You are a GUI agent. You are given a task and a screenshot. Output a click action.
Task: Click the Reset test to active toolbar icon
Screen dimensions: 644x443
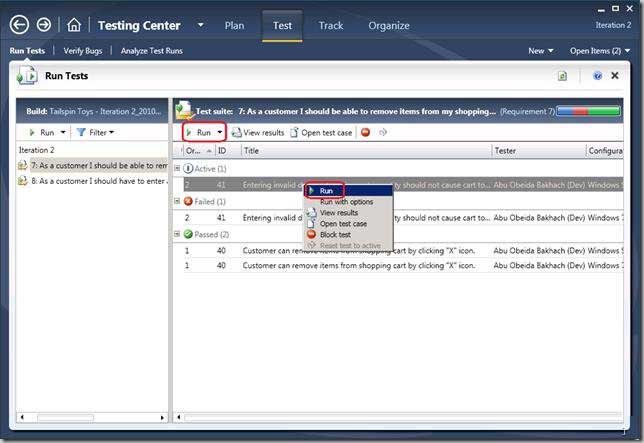pos(382,132)
